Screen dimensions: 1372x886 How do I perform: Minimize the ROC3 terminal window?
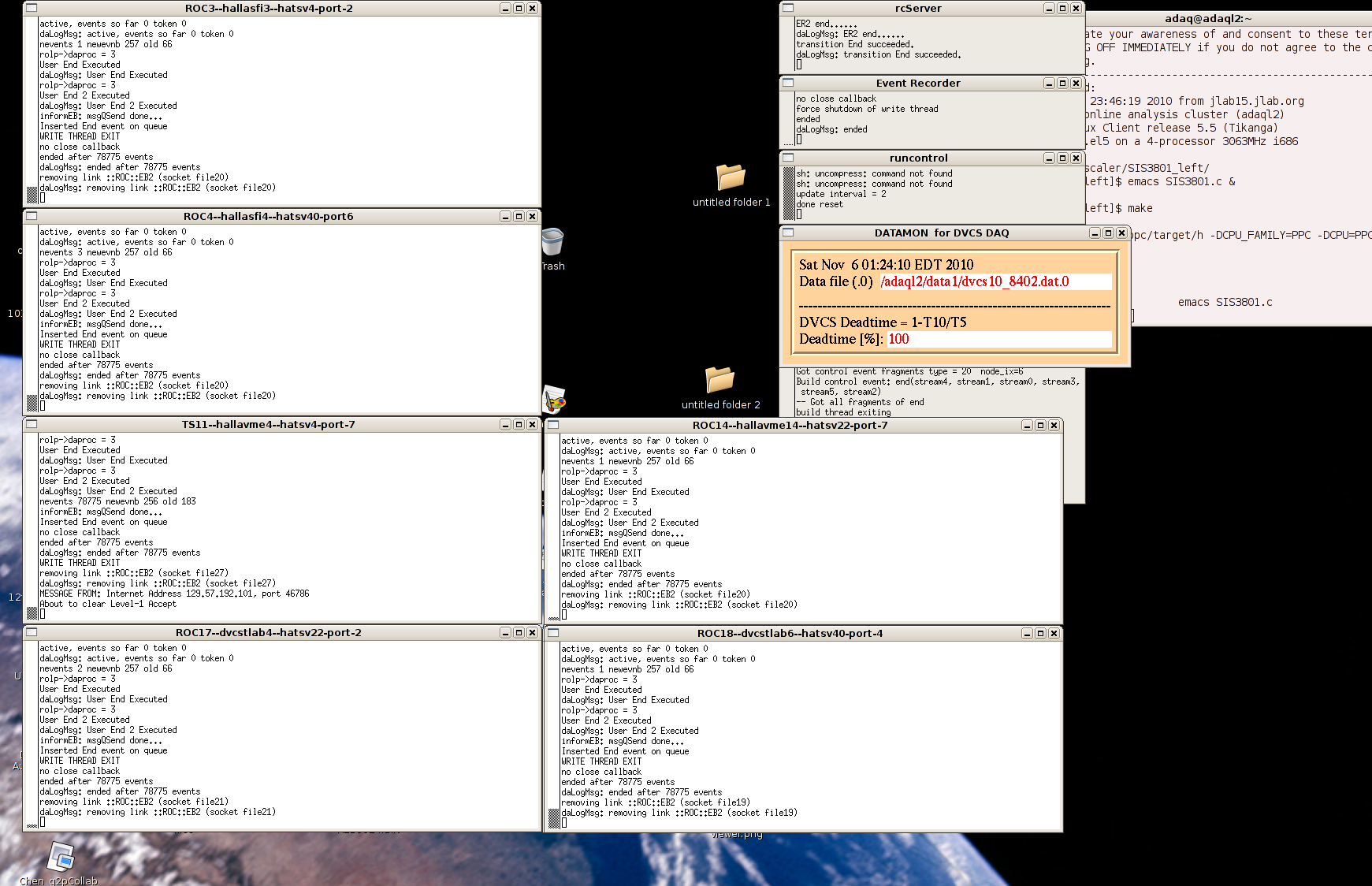(x=505, y=8)
